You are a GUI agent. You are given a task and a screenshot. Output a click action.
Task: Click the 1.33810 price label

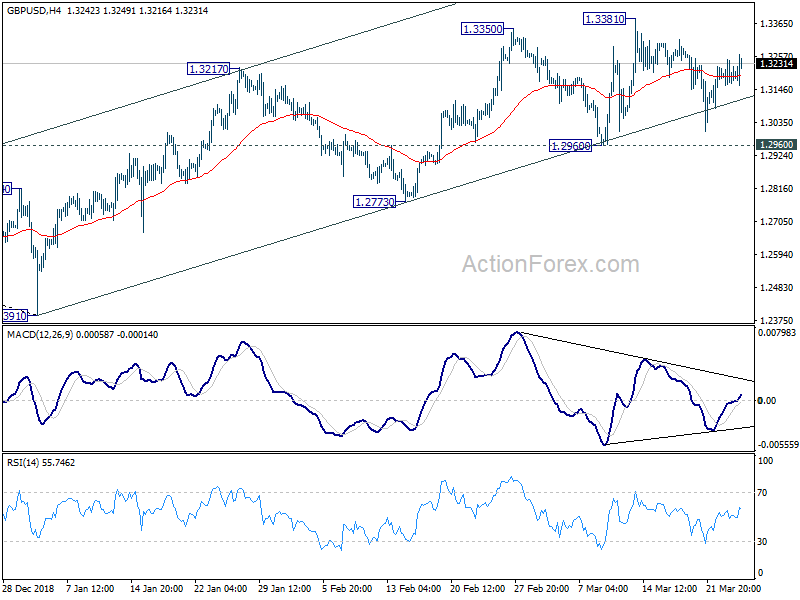[x=605, y=19]
